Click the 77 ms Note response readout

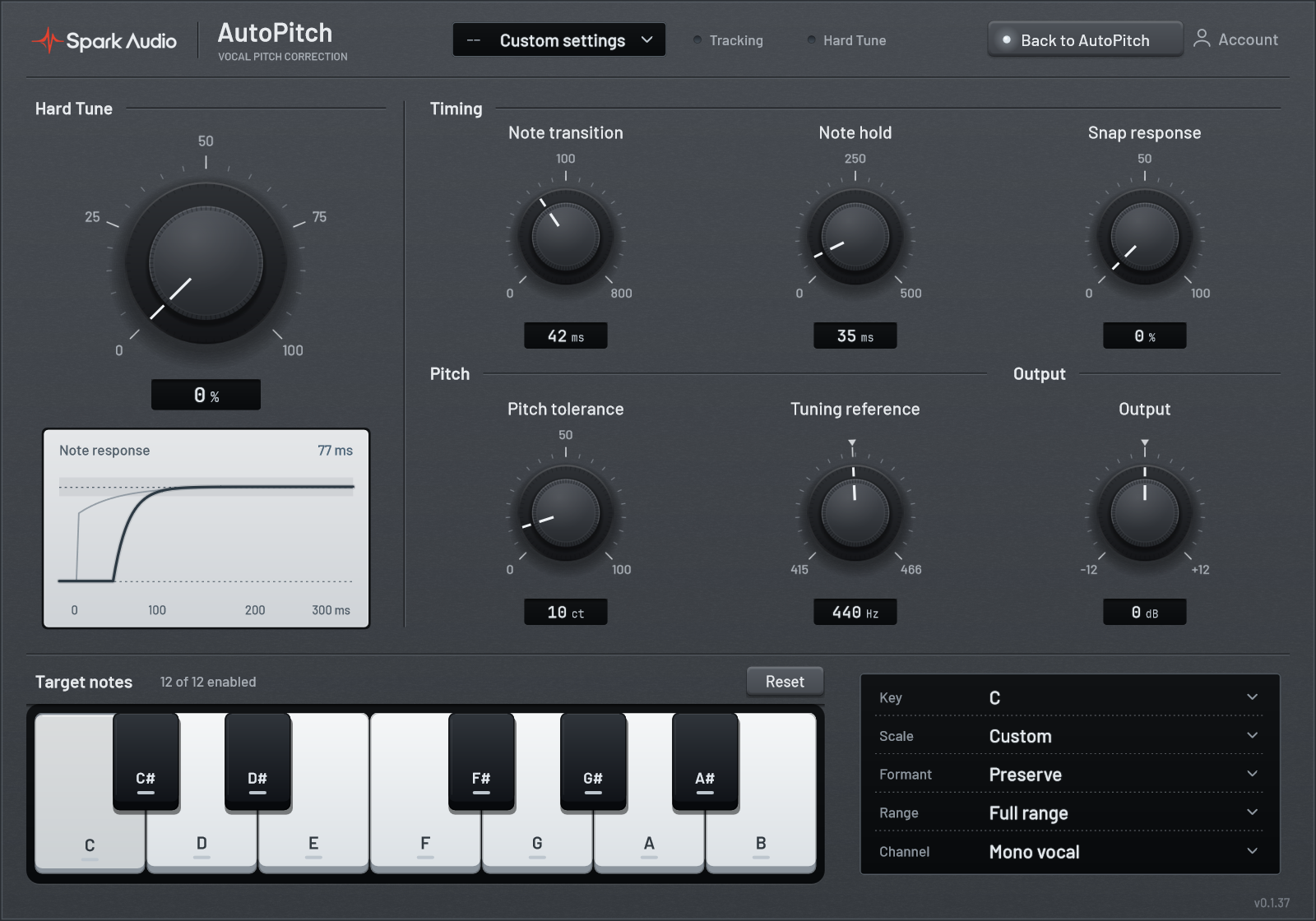tap(336, 451)
